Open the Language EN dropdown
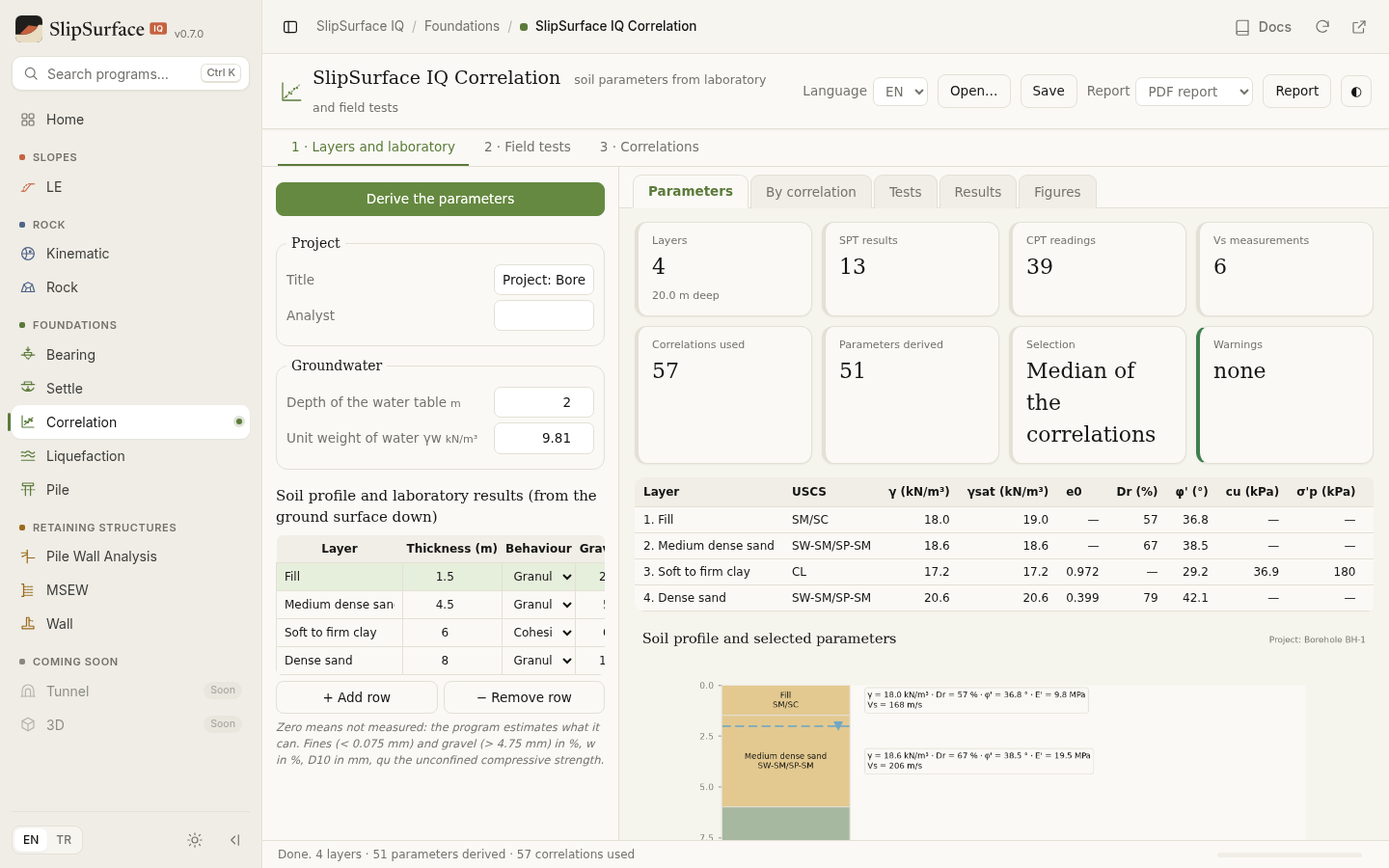The image size is (1389, 868). (900, 92)
